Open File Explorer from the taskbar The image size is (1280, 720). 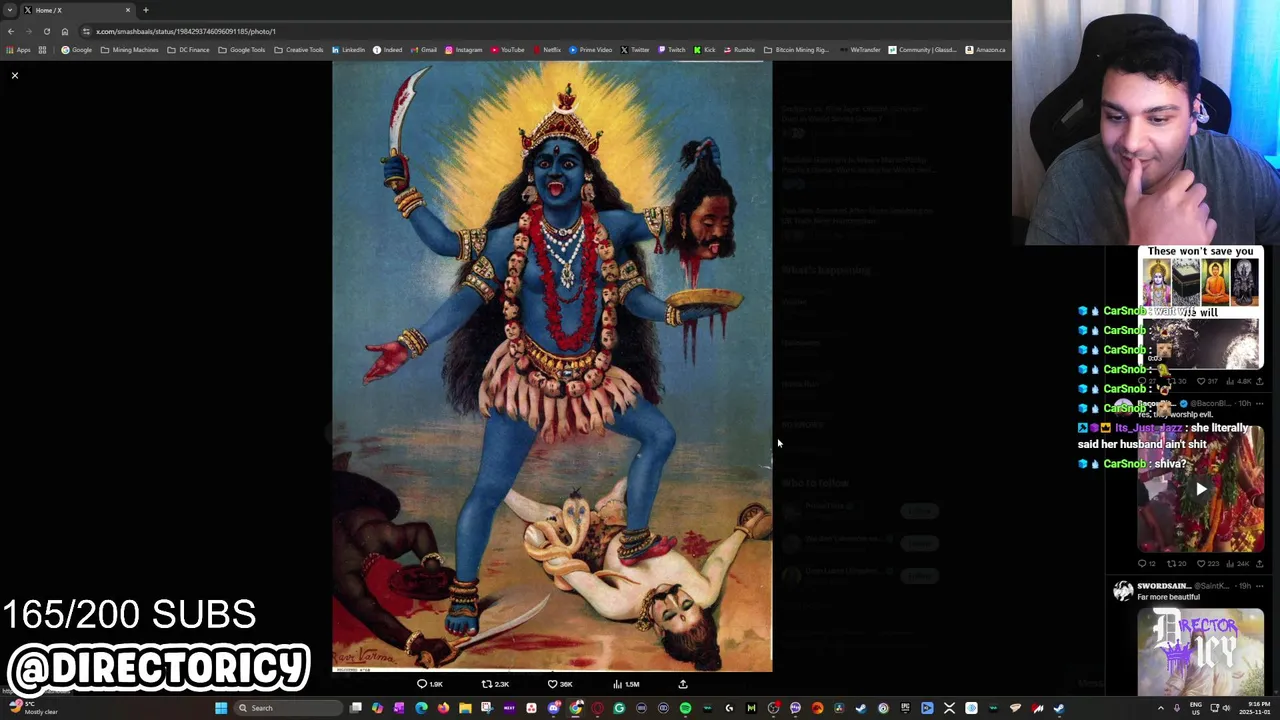coord(465,708)
